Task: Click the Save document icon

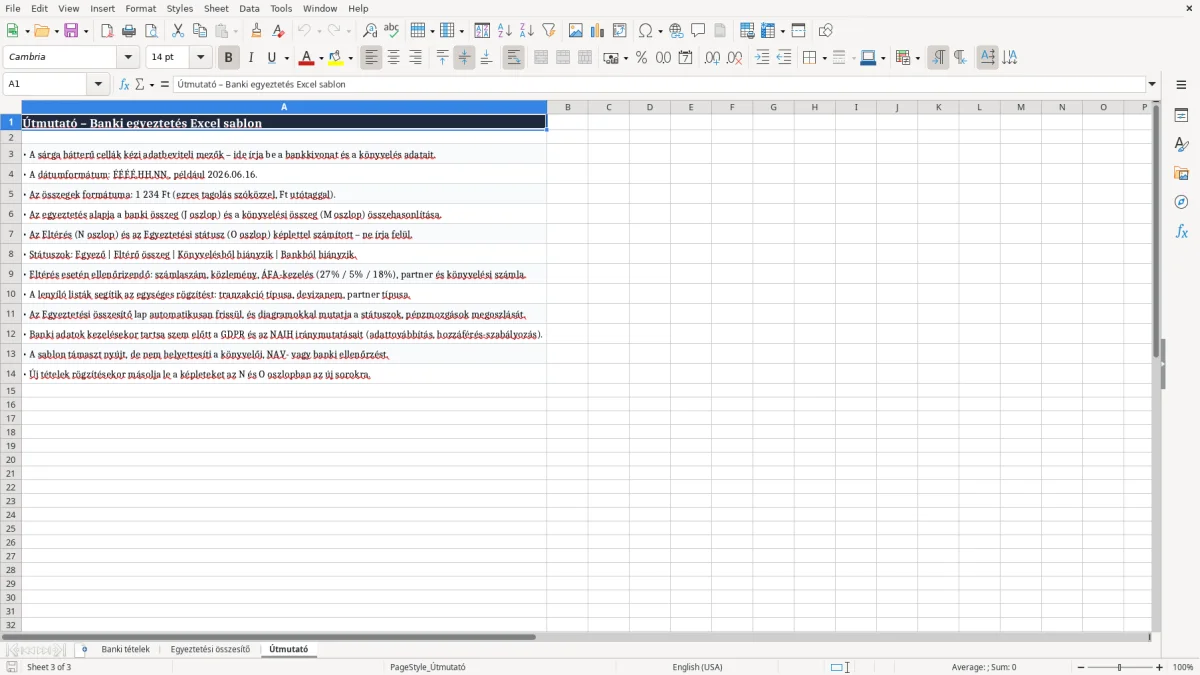Action: pos(71,31)
